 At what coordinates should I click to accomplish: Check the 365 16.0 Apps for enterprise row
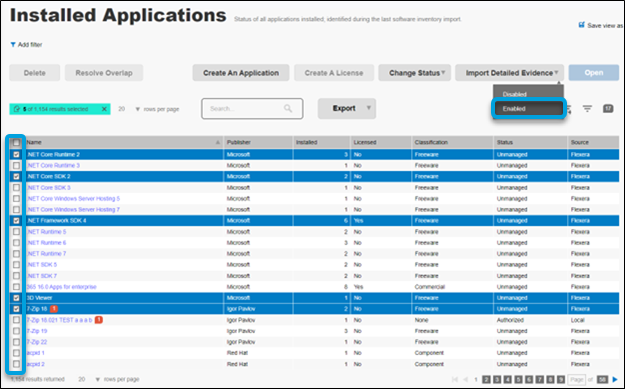[x=16, y=287]
